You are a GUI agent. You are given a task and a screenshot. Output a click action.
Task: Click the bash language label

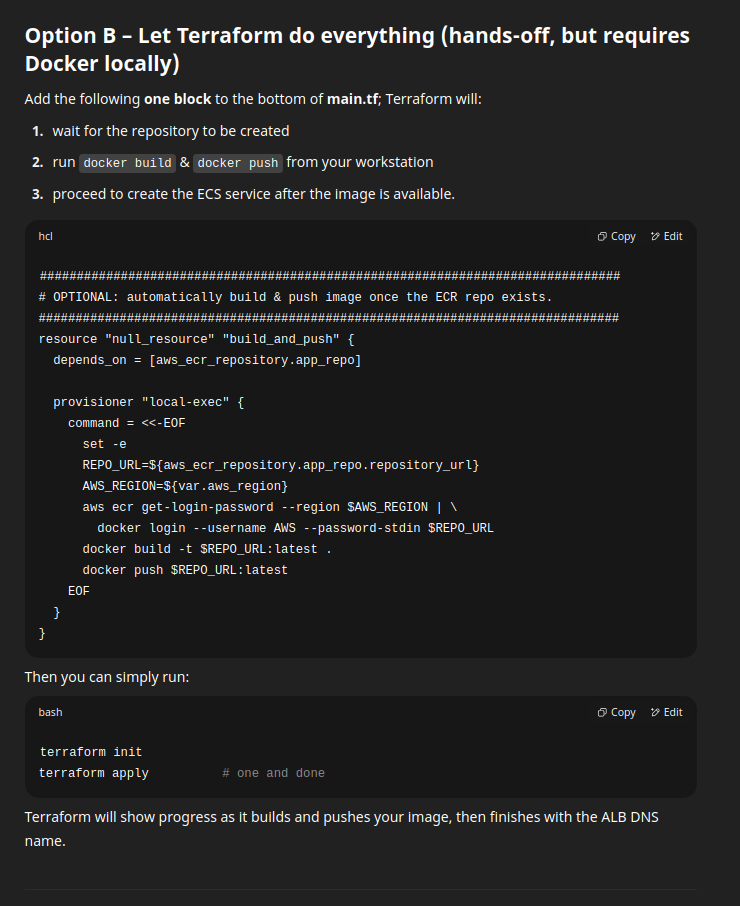[50, 712]
